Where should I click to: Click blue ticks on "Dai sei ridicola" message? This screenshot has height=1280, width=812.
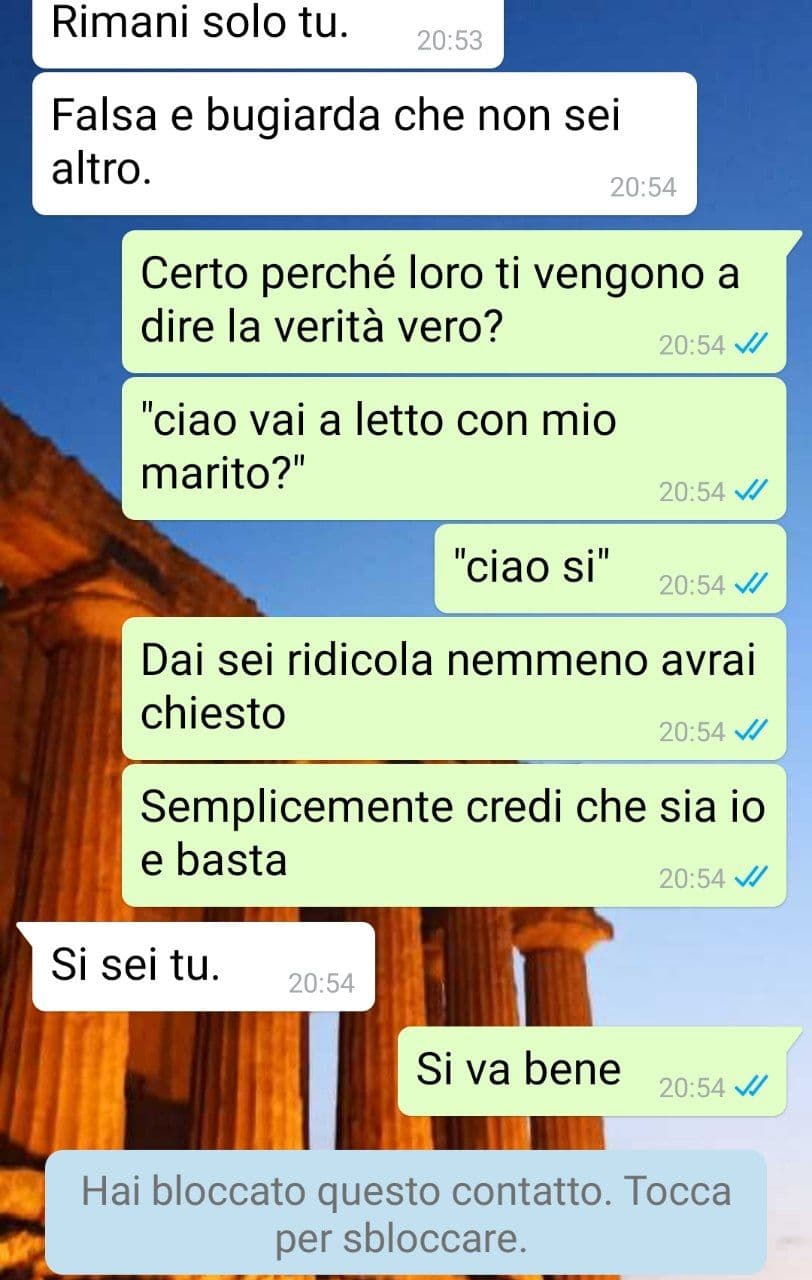tap(750, 732)
